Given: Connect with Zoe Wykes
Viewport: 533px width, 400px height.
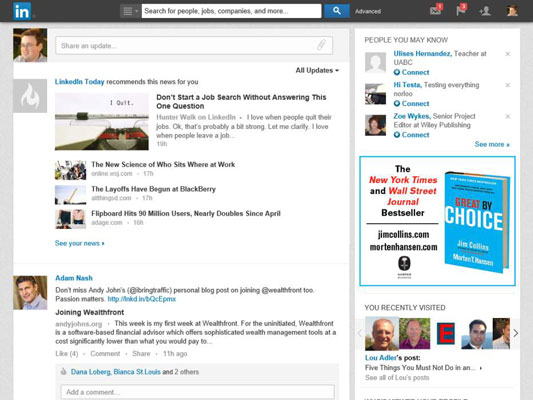Looking at the screenshot, I should pos(412,135).
